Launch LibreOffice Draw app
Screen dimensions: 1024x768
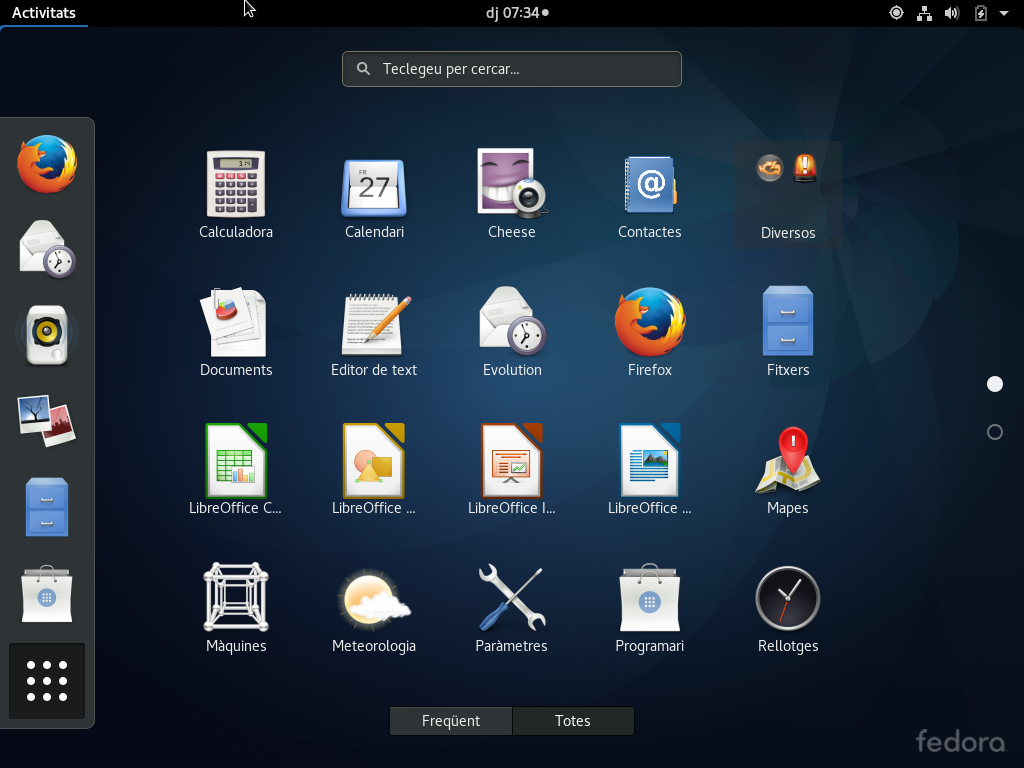tap(374, 470)
